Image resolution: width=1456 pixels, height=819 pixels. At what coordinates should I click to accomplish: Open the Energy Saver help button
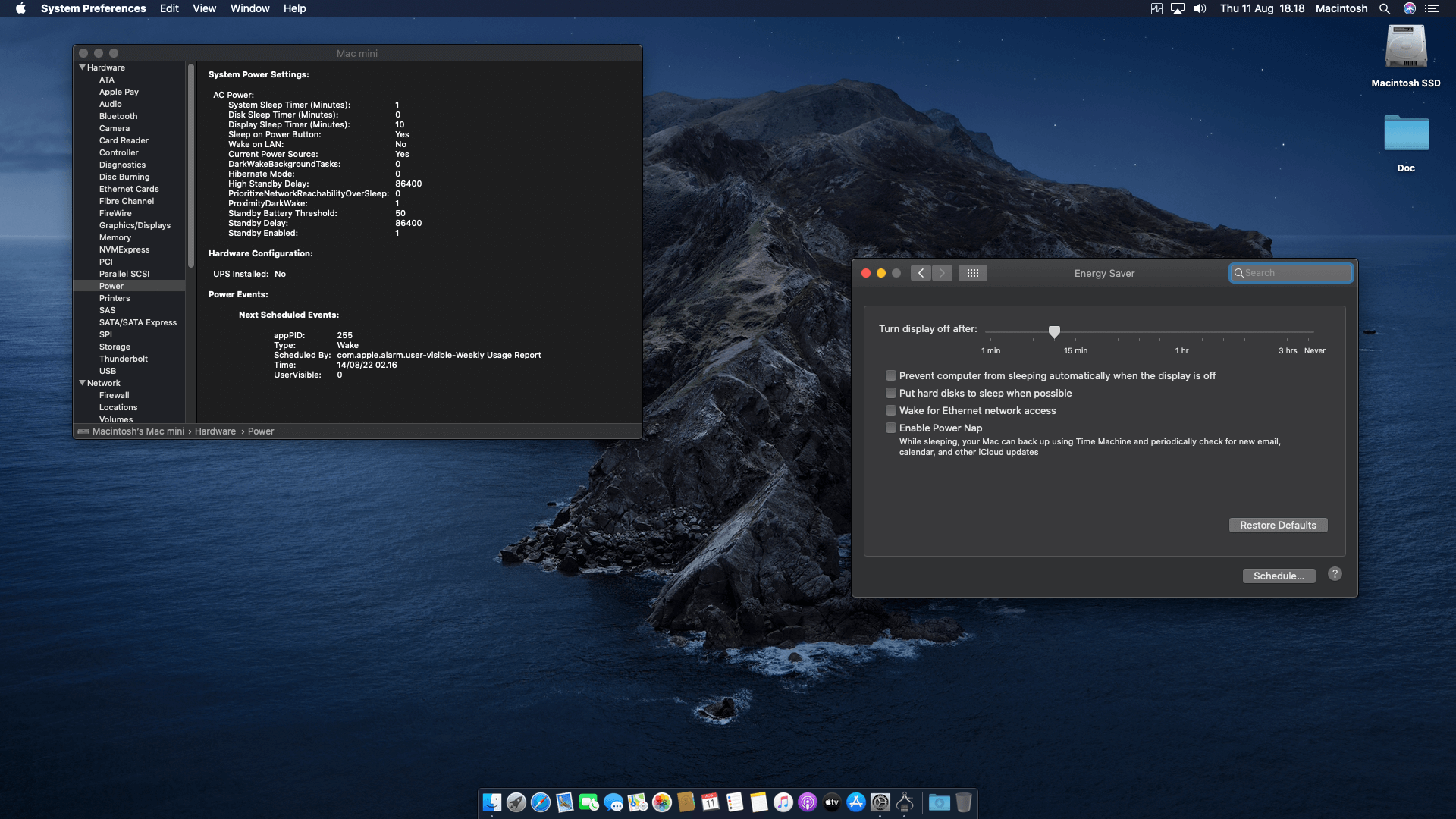coord(1335,574)
